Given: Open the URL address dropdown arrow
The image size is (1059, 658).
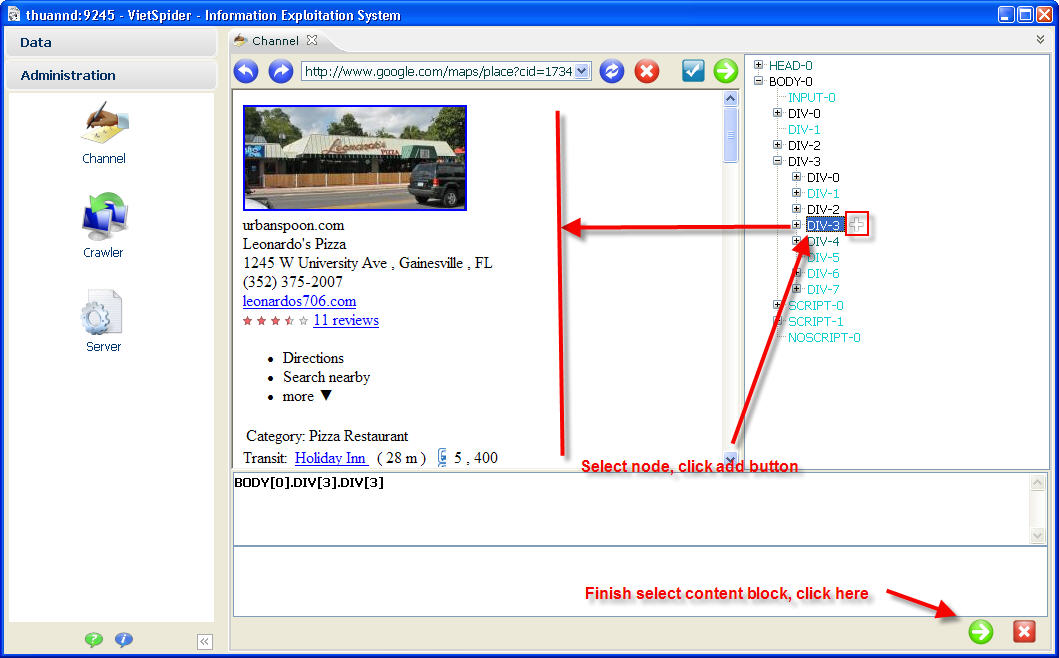Looking at the screenshot, I should (x=582, y=71).
